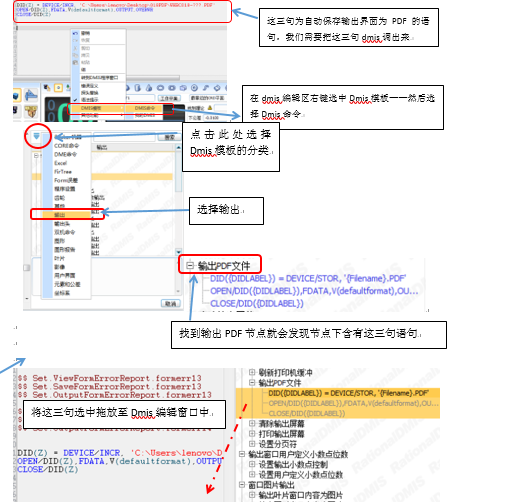Click the scroll-up arrow of the template list
This screenshot has height=502, width=530.
tap(178, 147)
